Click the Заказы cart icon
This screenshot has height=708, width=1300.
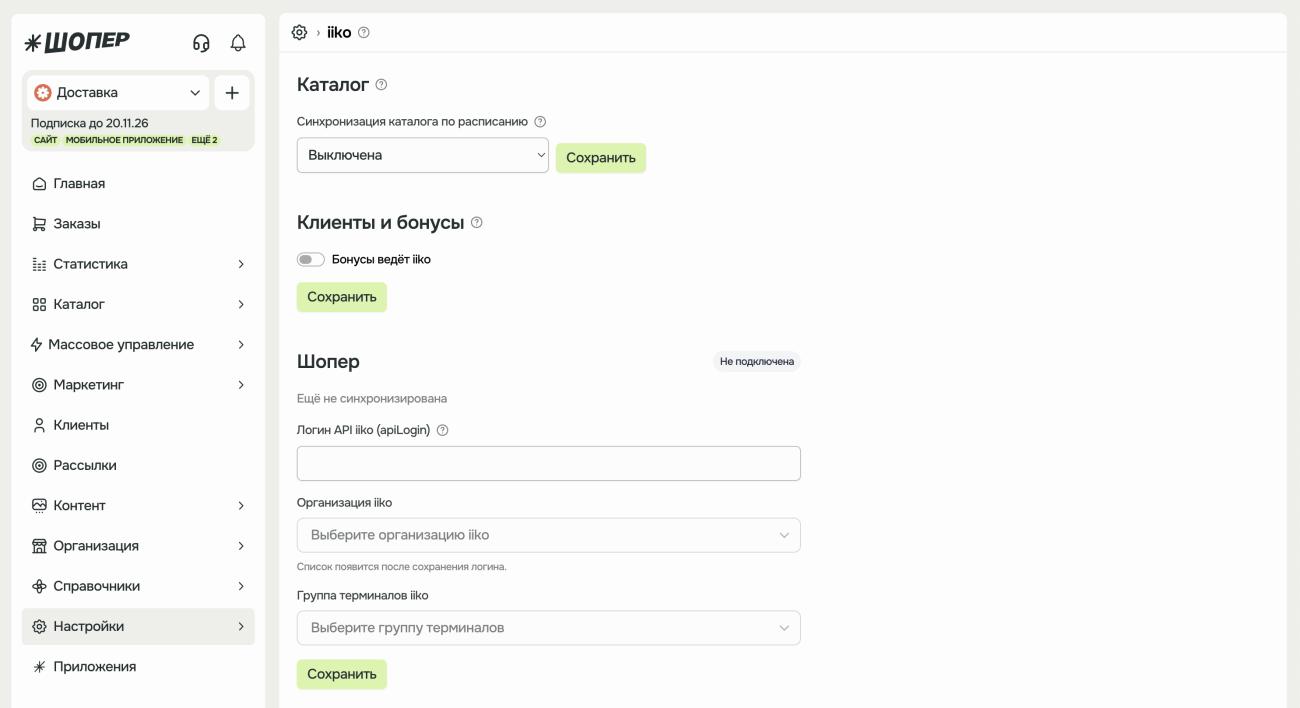[39, 224]
